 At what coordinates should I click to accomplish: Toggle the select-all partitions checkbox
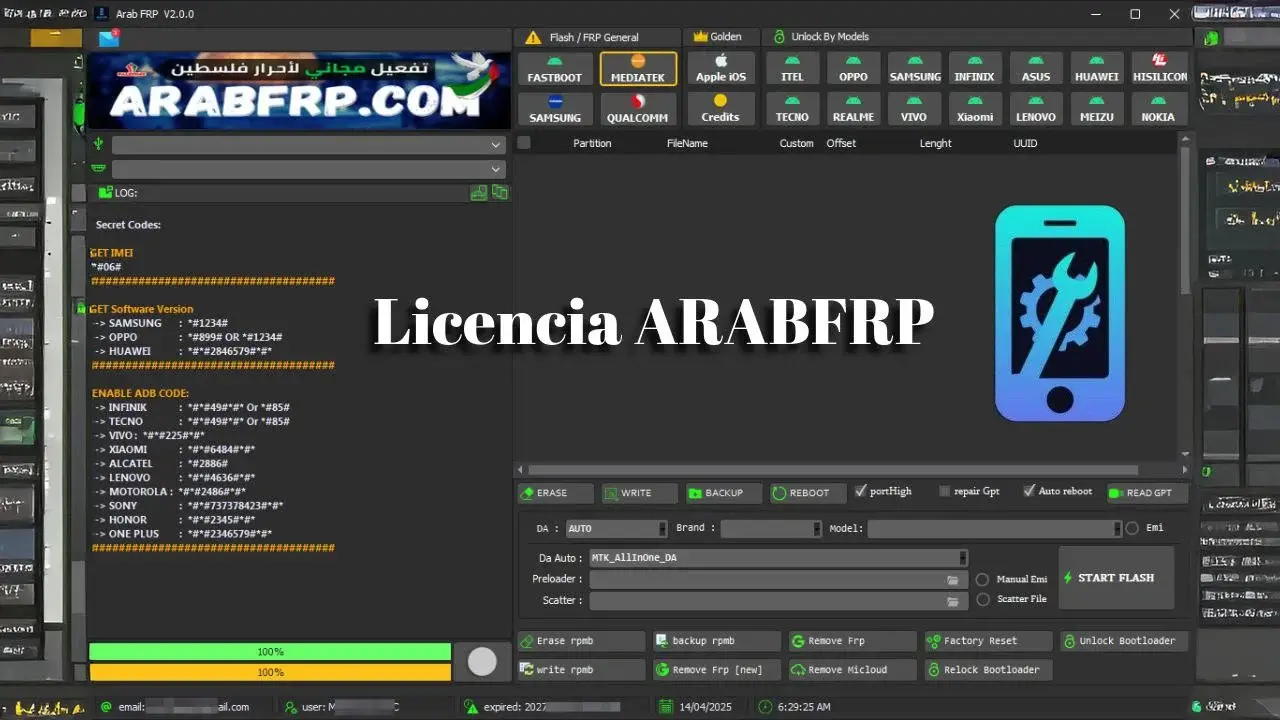pyautogui.click(x=524, y=143)
